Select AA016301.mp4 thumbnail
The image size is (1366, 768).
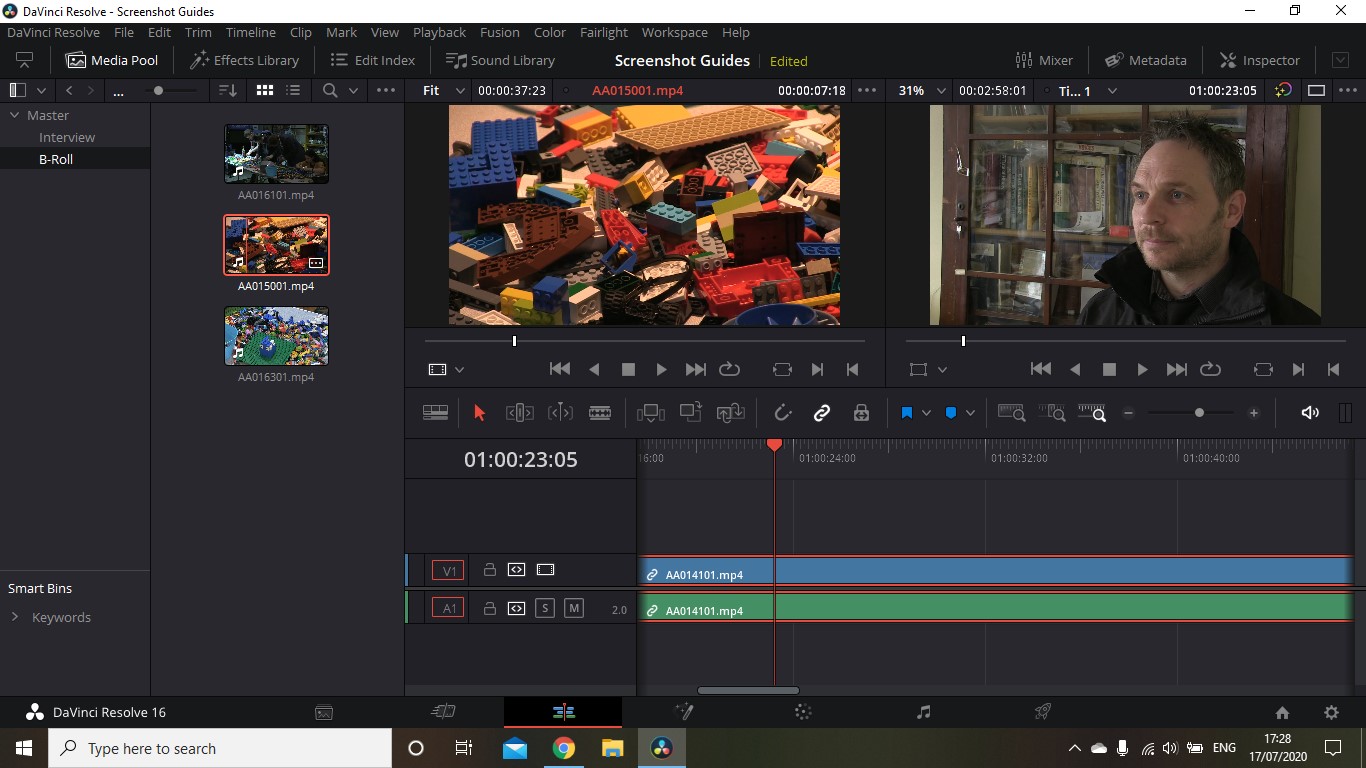[276, 336]
